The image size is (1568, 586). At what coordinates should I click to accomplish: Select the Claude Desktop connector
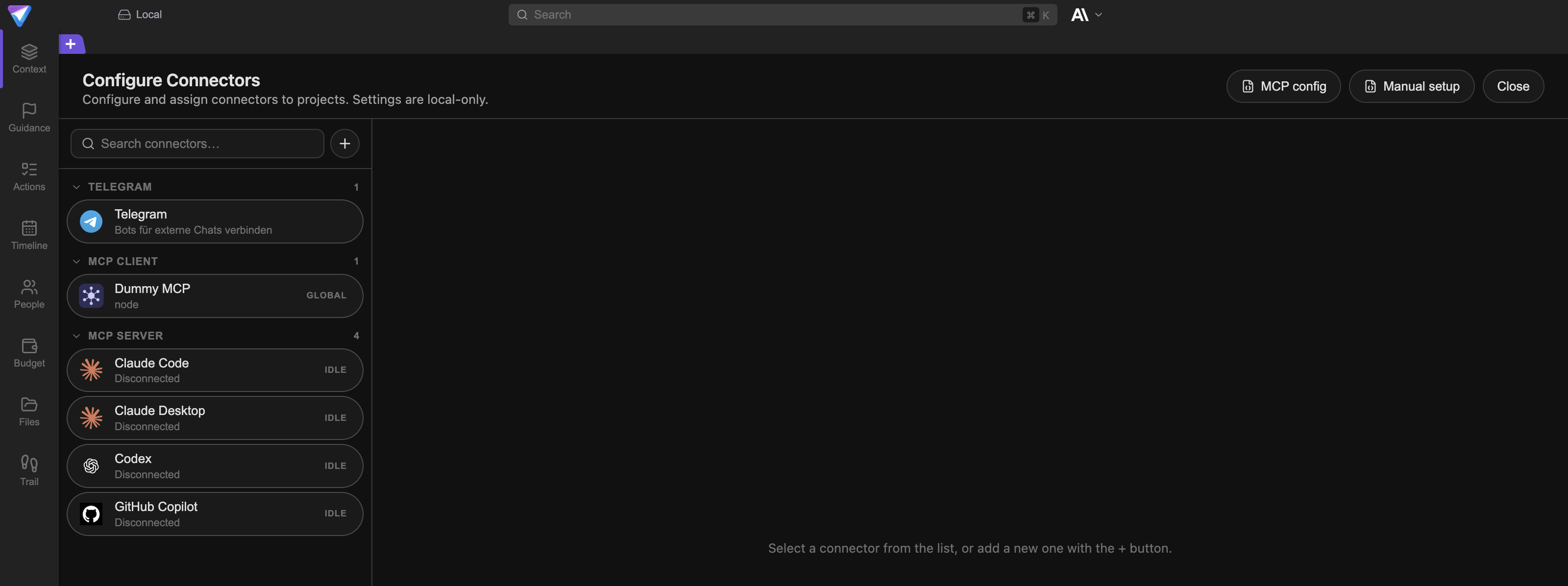click(215, 418)
